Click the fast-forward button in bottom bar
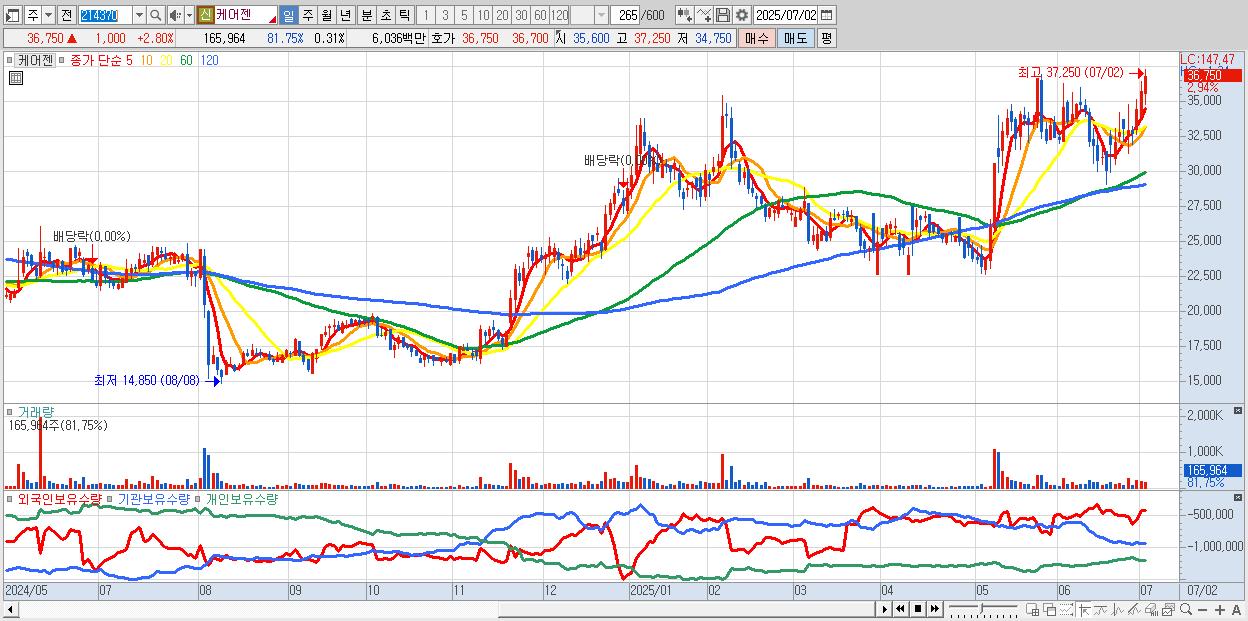The width and height of the screenshot is (1248, 621). (x=935, y=609)
